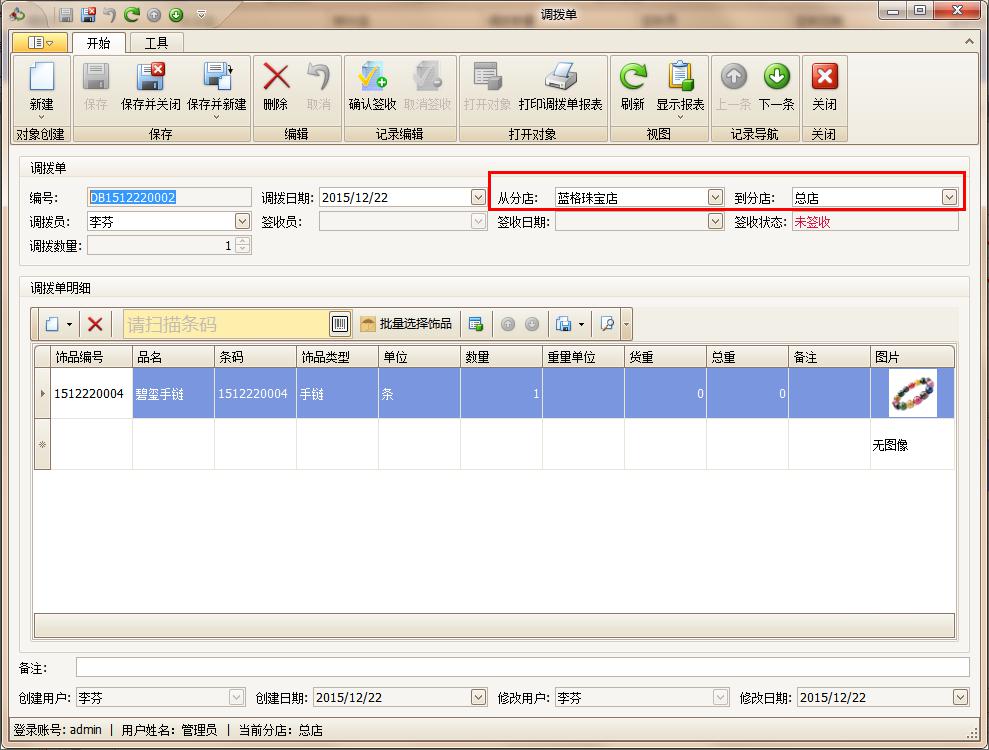The height and width of the screenshot is (750, 989).
Task: Click green refresh icon in quick access toolbar
Action: click(x=131, y=14)
